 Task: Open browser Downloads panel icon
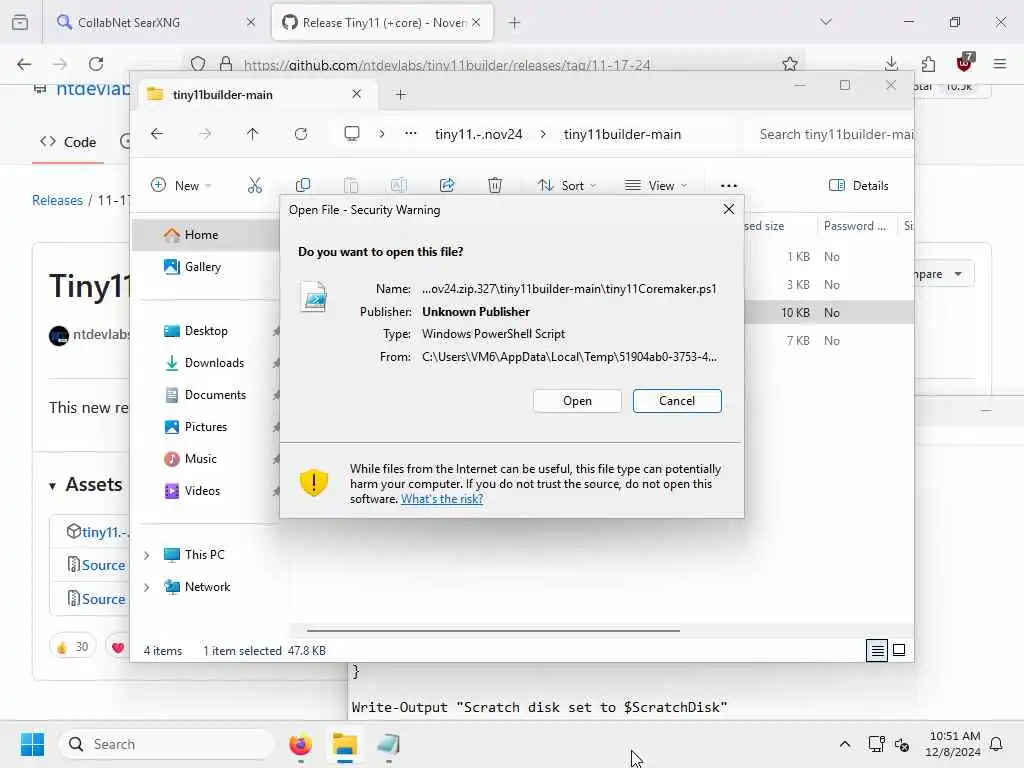click(x=891, y=64)
